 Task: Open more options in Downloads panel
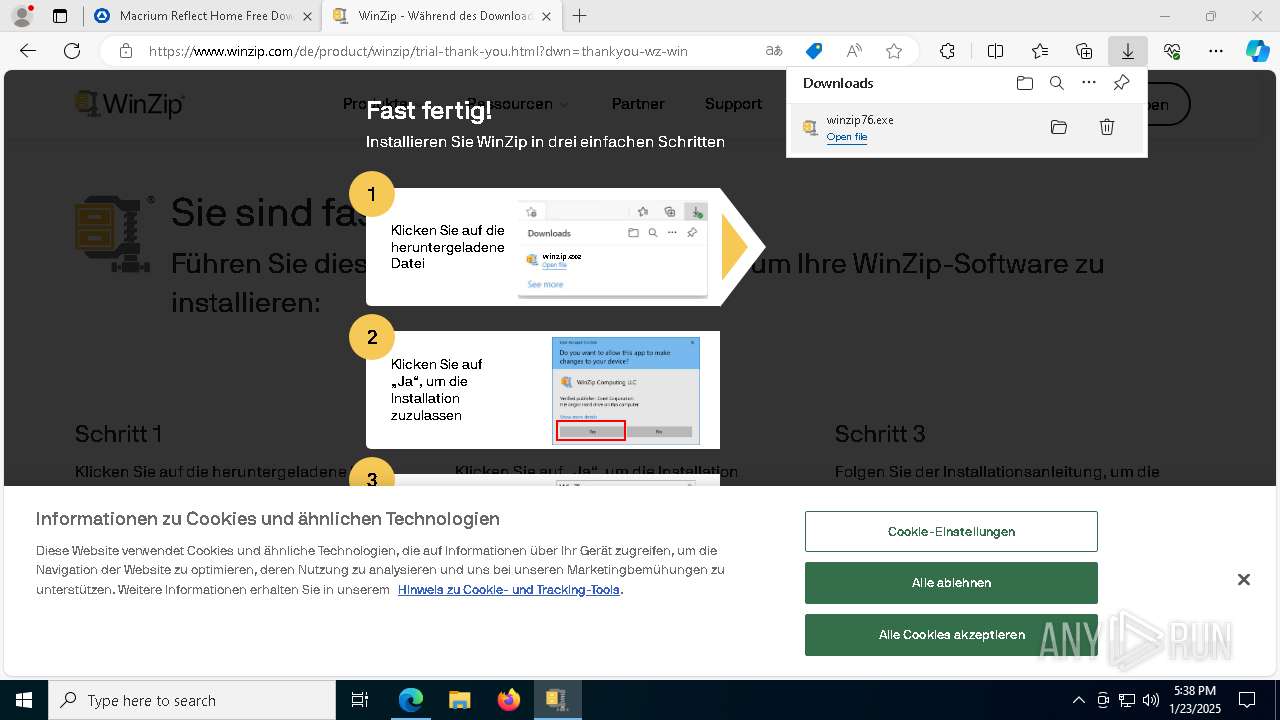pyautogui.click(x=1089, y=83)
